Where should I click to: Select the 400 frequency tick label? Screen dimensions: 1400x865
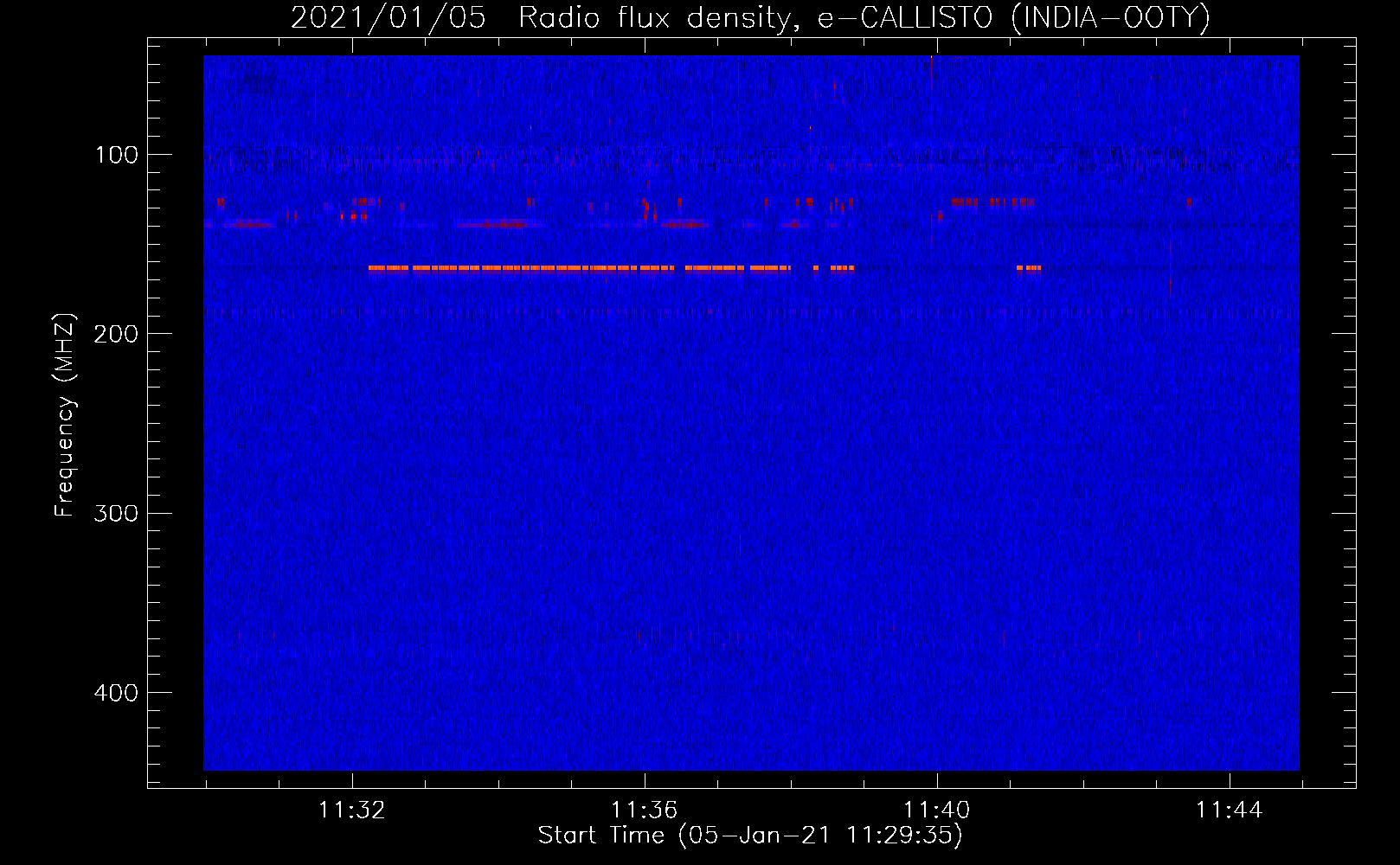click(x=117, y=693)
